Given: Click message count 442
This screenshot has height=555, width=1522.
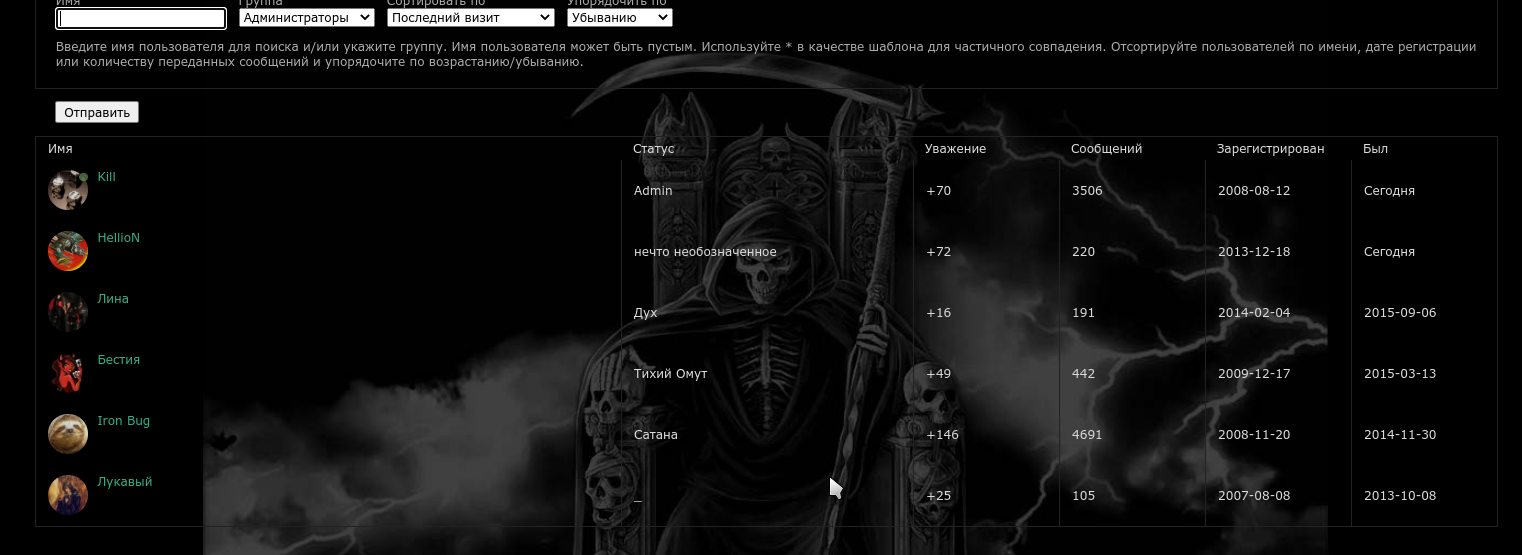Looking at the screenshot, I should point(1083,374).
